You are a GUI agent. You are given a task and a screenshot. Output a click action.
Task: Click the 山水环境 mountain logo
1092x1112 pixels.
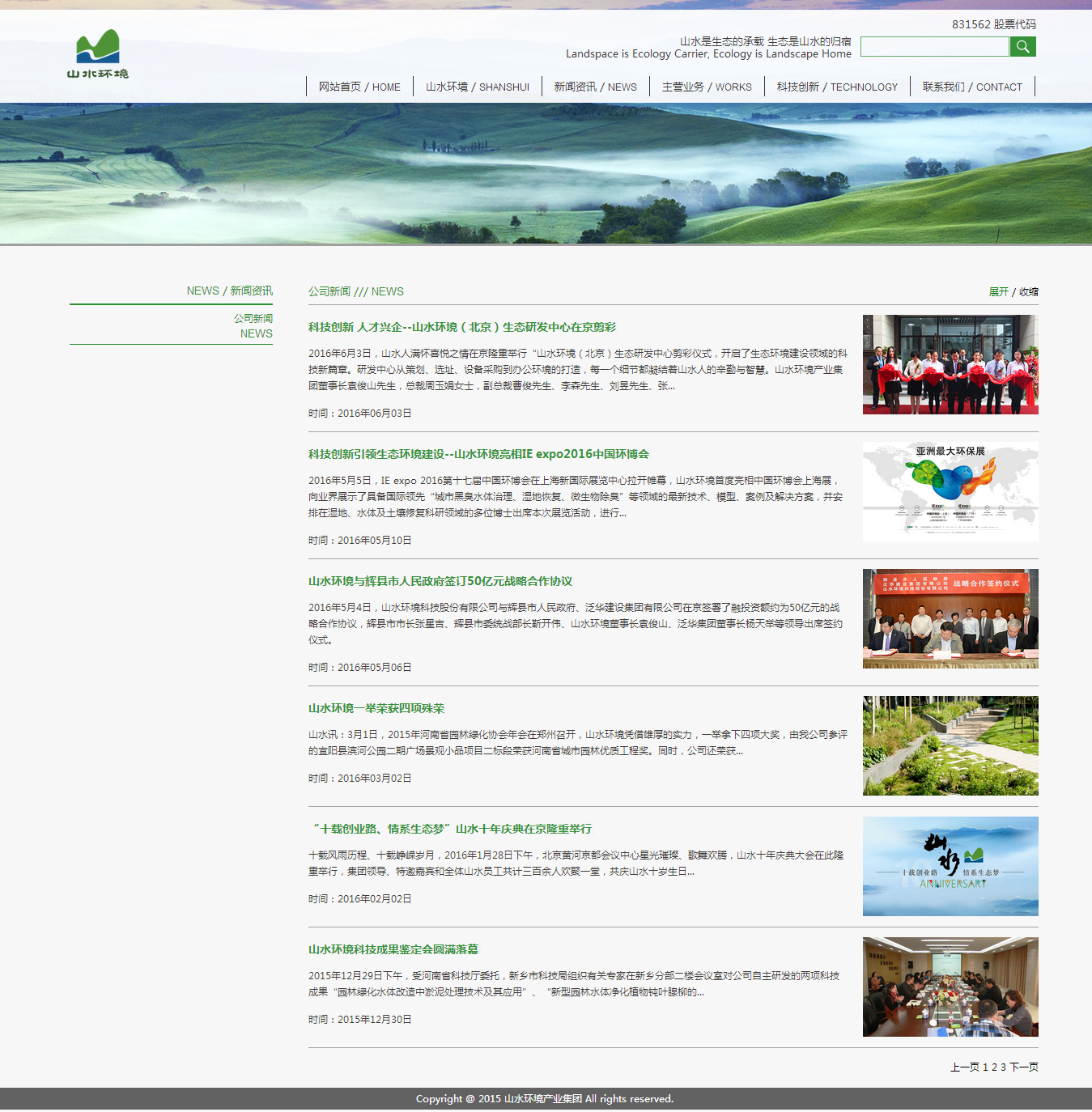[98, 53]
